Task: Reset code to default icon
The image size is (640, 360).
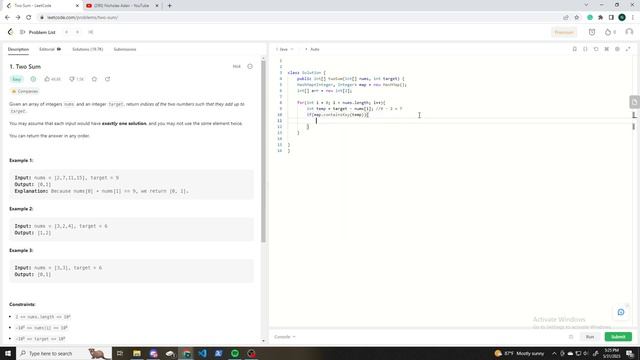Action: (596, 49)
